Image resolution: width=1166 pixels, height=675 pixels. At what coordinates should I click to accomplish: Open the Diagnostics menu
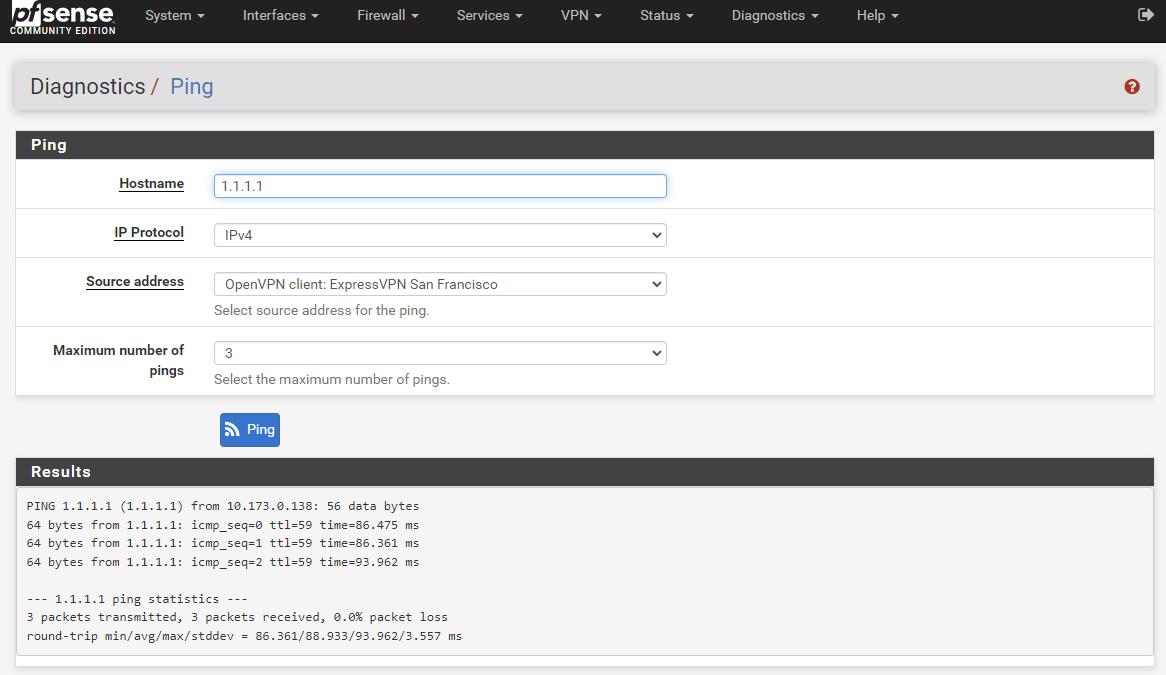click(x=775, y=16)
